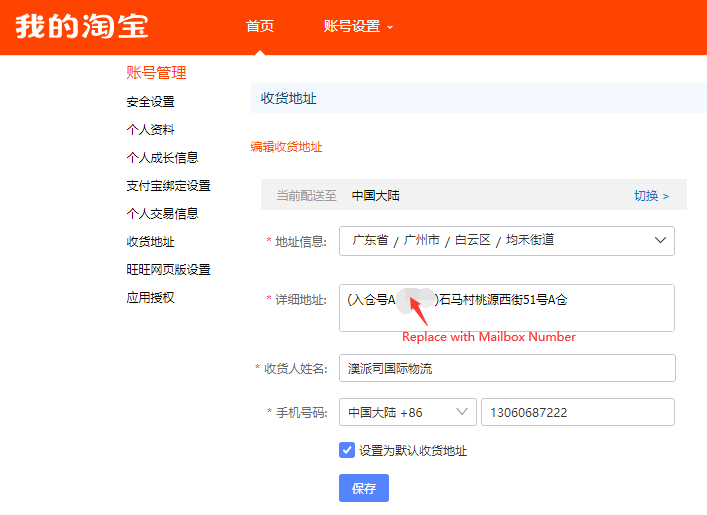
Task: Open 收货地址 sidebar entry
Action: point(150,242)
